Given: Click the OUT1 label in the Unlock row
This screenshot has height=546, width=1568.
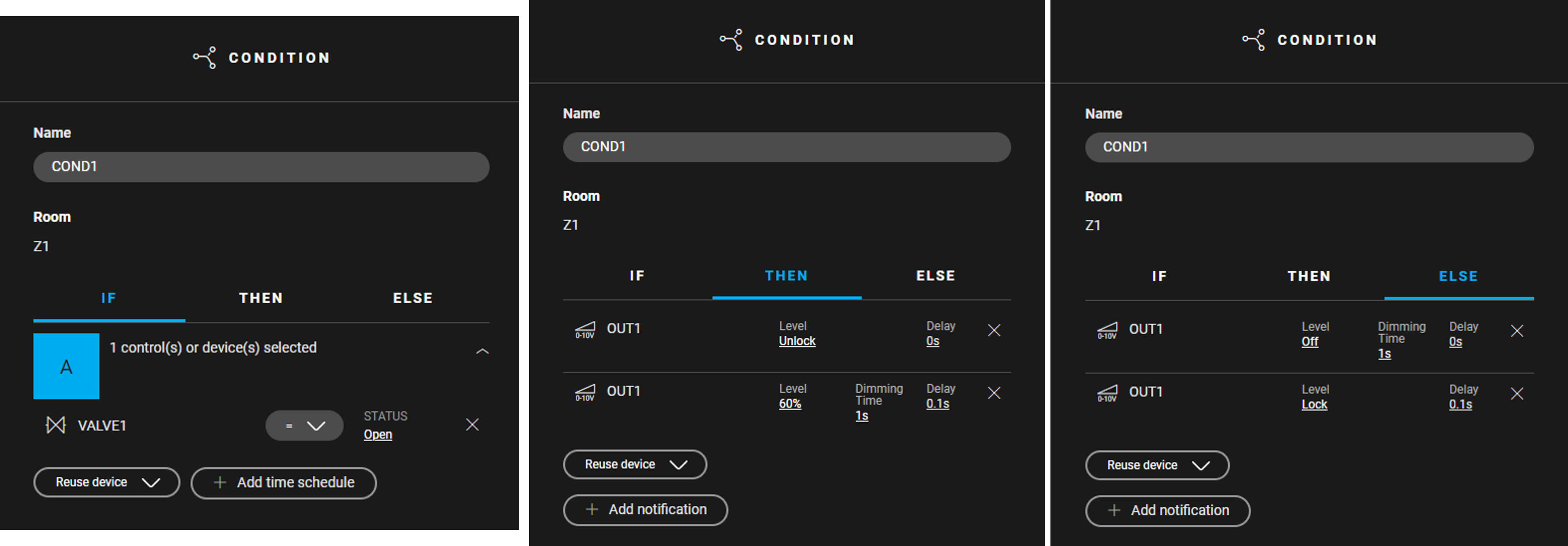Looking at the screenshot, I should tap(623, 328).
